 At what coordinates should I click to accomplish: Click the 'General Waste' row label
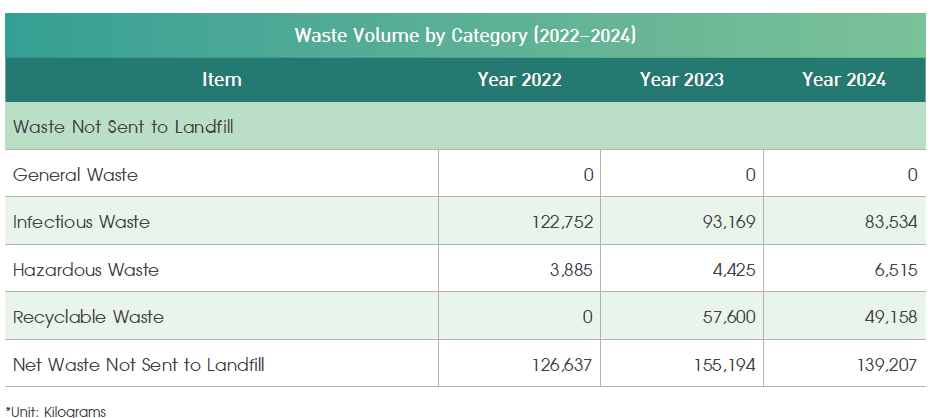pyautogui.click(x=75, y=175)
